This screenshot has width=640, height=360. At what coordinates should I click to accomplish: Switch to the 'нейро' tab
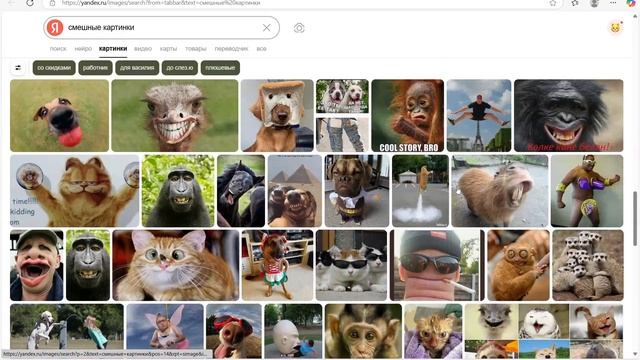coord(83,49)
